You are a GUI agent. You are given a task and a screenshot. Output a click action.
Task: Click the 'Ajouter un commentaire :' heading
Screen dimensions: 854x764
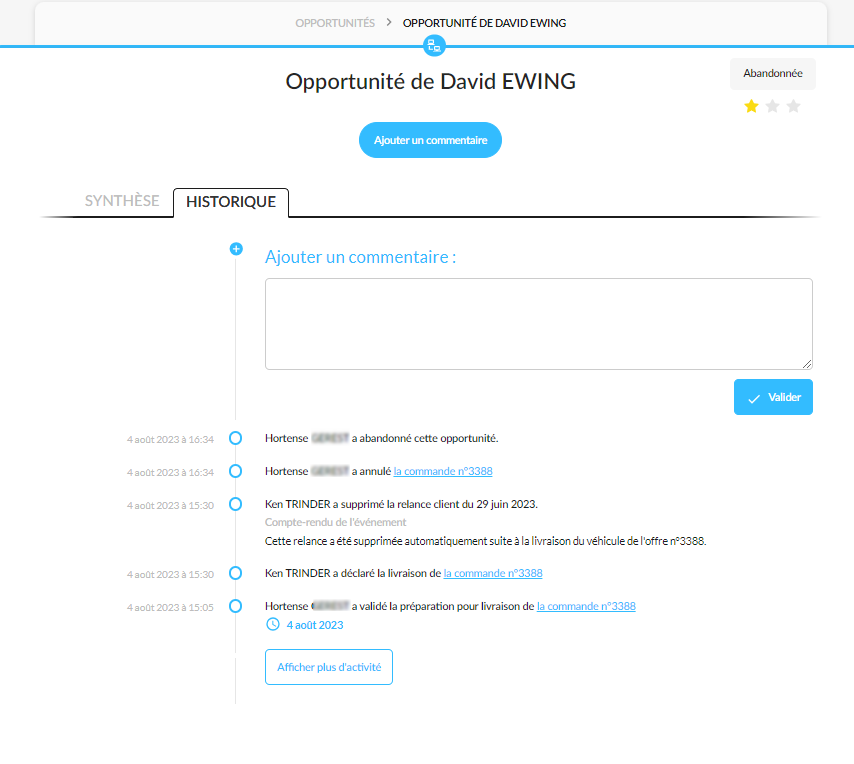[361, 256]
